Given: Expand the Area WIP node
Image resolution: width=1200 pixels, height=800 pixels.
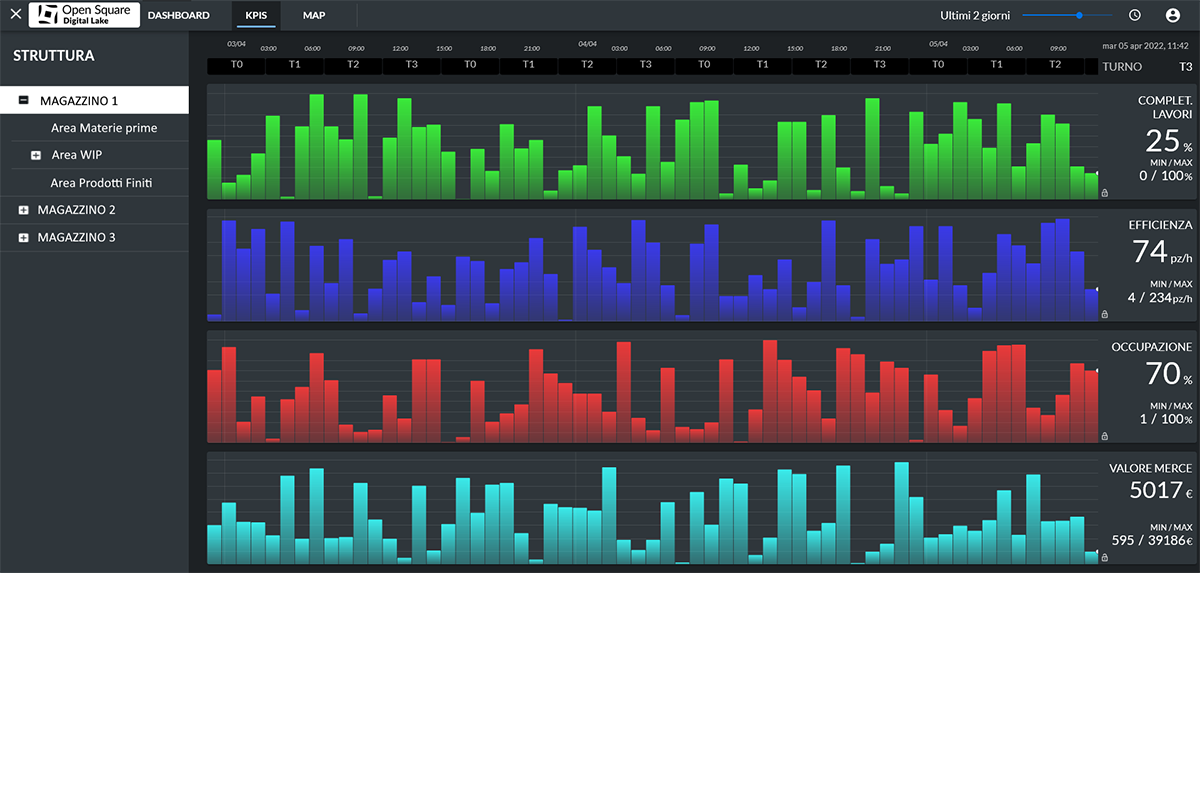Looking at the screenshot, I should (x=35, y=155).
